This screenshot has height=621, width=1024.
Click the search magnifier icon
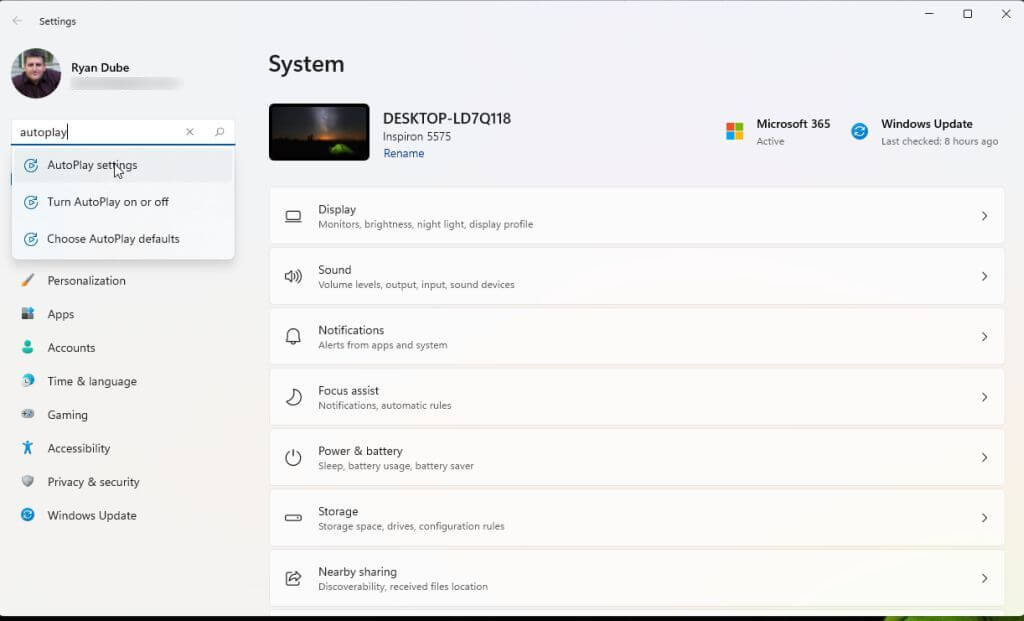point(220,132)
